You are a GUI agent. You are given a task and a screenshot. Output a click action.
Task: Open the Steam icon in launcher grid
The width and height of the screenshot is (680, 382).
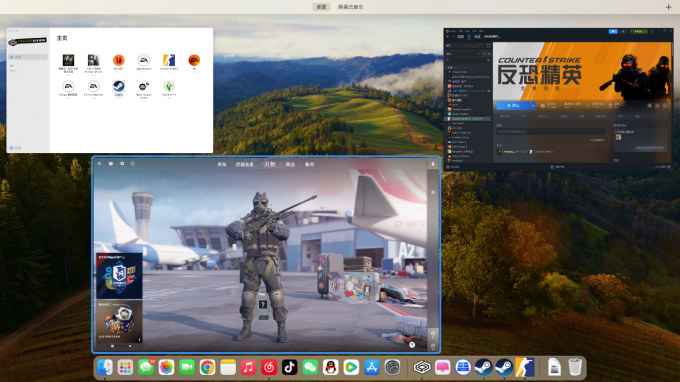point(118,86)
